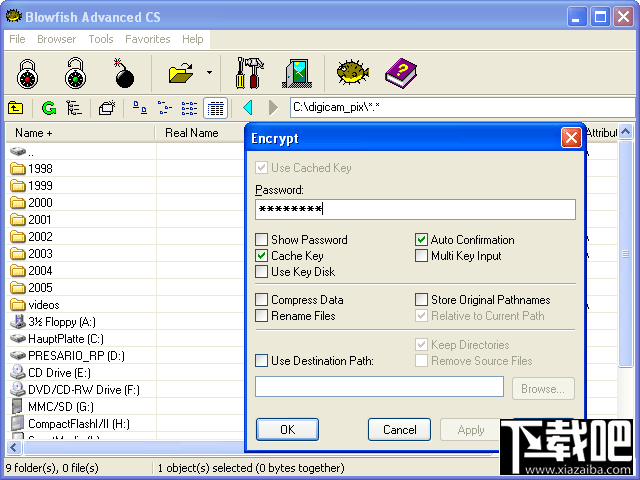The height and width of the screenshot is (480, 640).
Task: Open the hammer and screwdriver options icon
Action: pos(249,73)
